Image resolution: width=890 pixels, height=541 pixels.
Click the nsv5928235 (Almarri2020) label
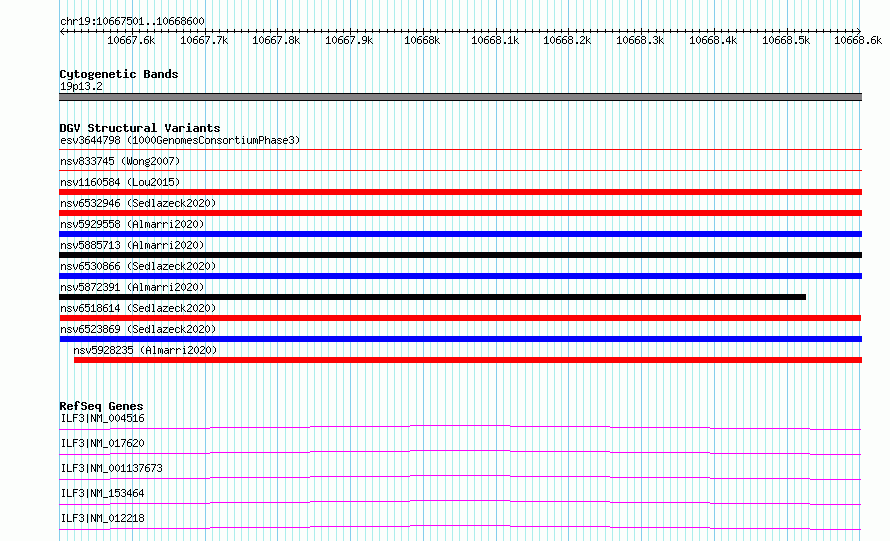pyautogui.click(x=145, y=350)
